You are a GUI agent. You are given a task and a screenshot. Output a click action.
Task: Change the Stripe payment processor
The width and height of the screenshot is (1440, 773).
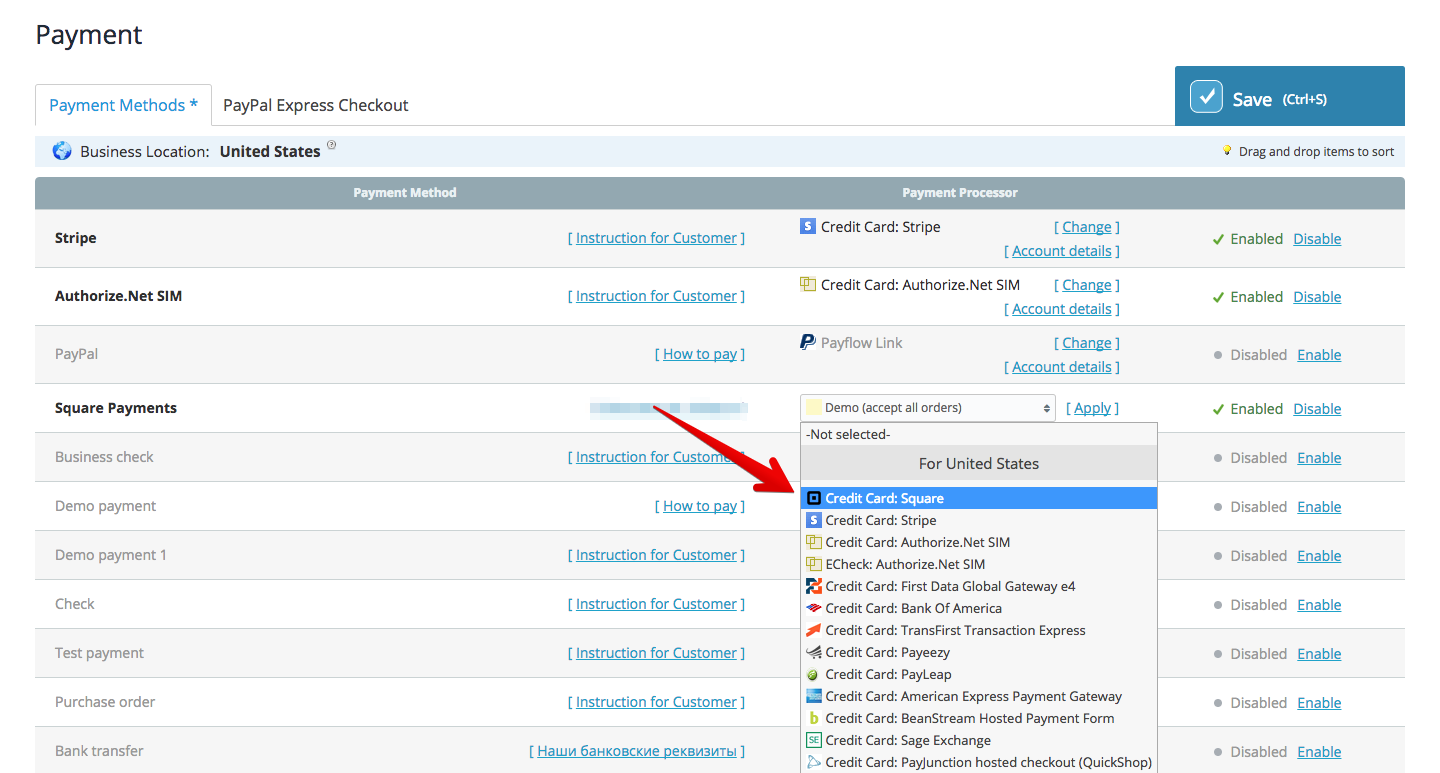[x=1087, y=227]
